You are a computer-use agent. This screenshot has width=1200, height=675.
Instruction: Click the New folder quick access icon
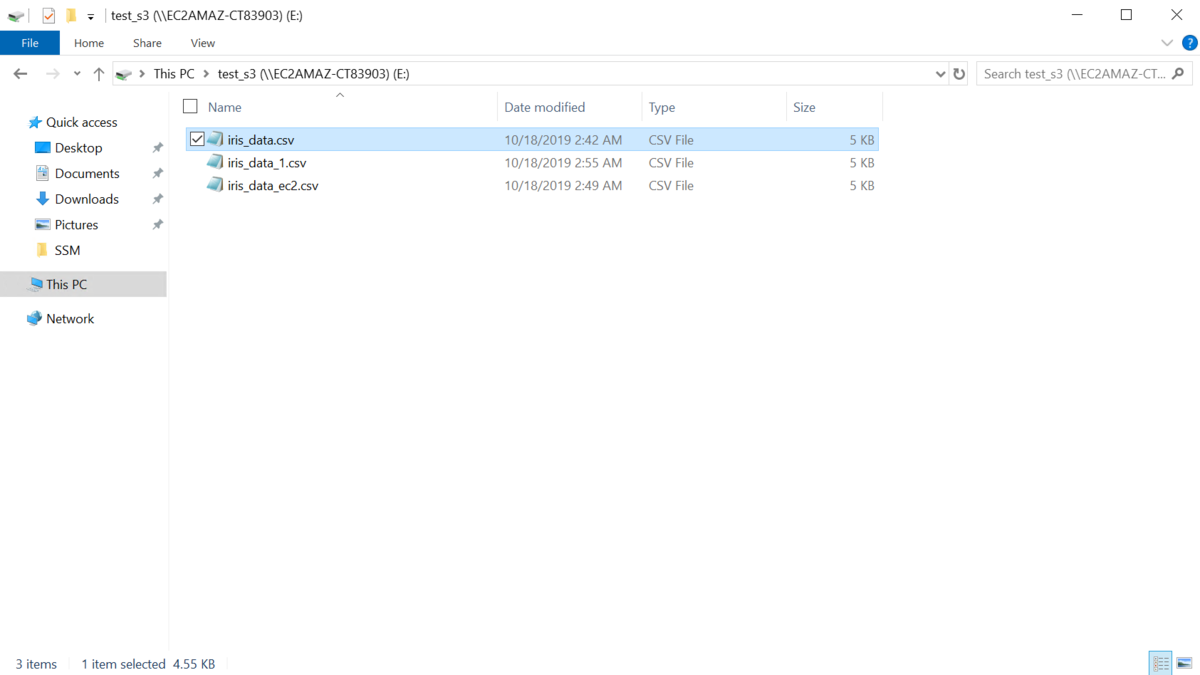point(71,15)
